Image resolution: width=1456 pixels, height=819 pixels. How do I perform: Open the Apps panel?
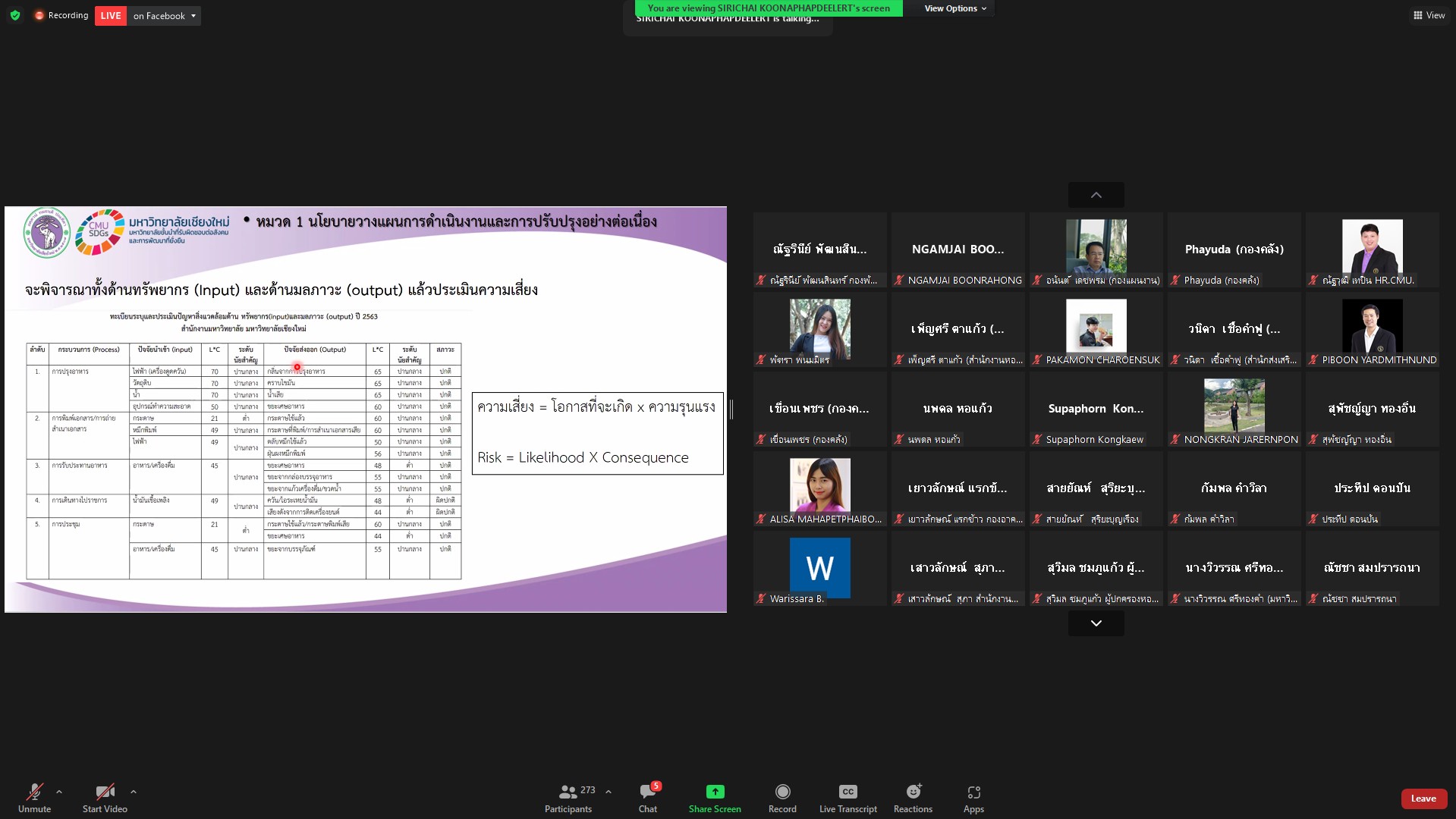click(973, 799)
